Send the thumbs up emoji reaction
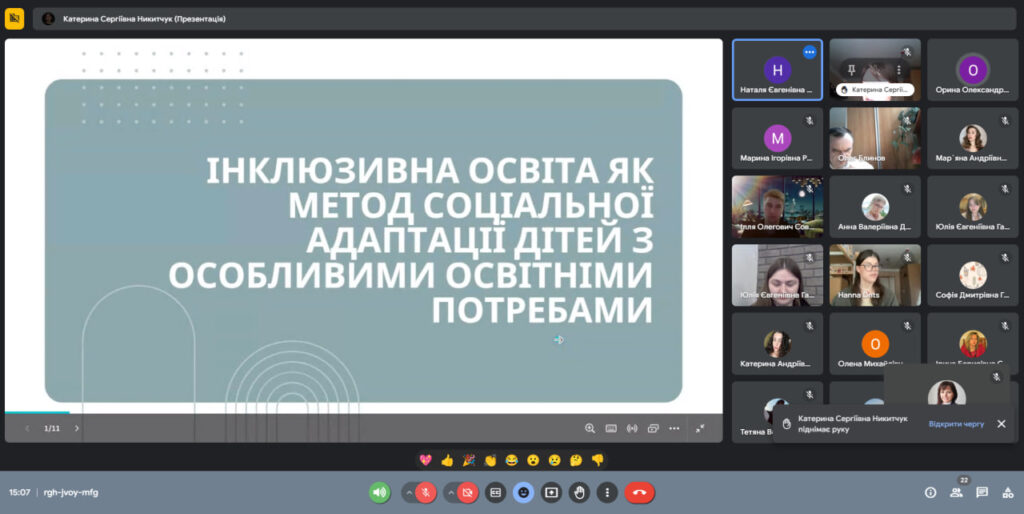The image size is (1024, 514). pos(447,460)
